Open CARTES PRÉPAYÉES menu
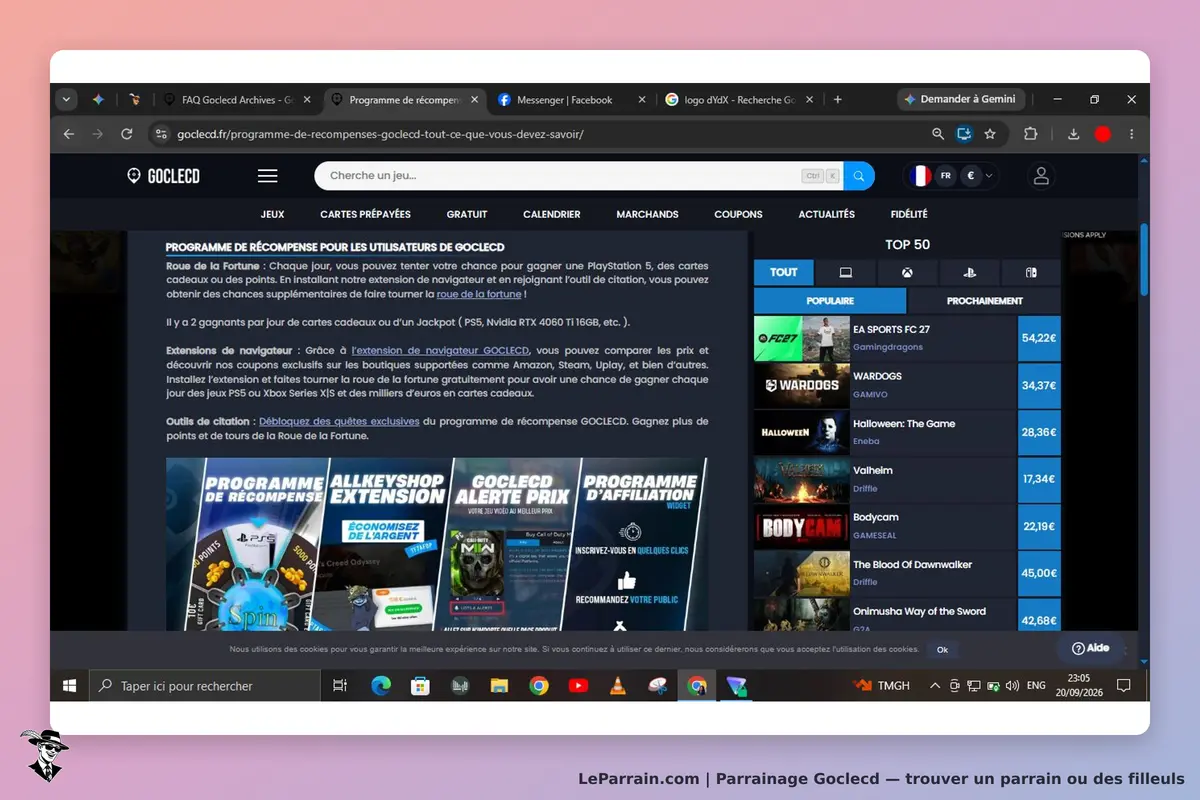Screen dimensions: 1200x800 coord(365,214)
